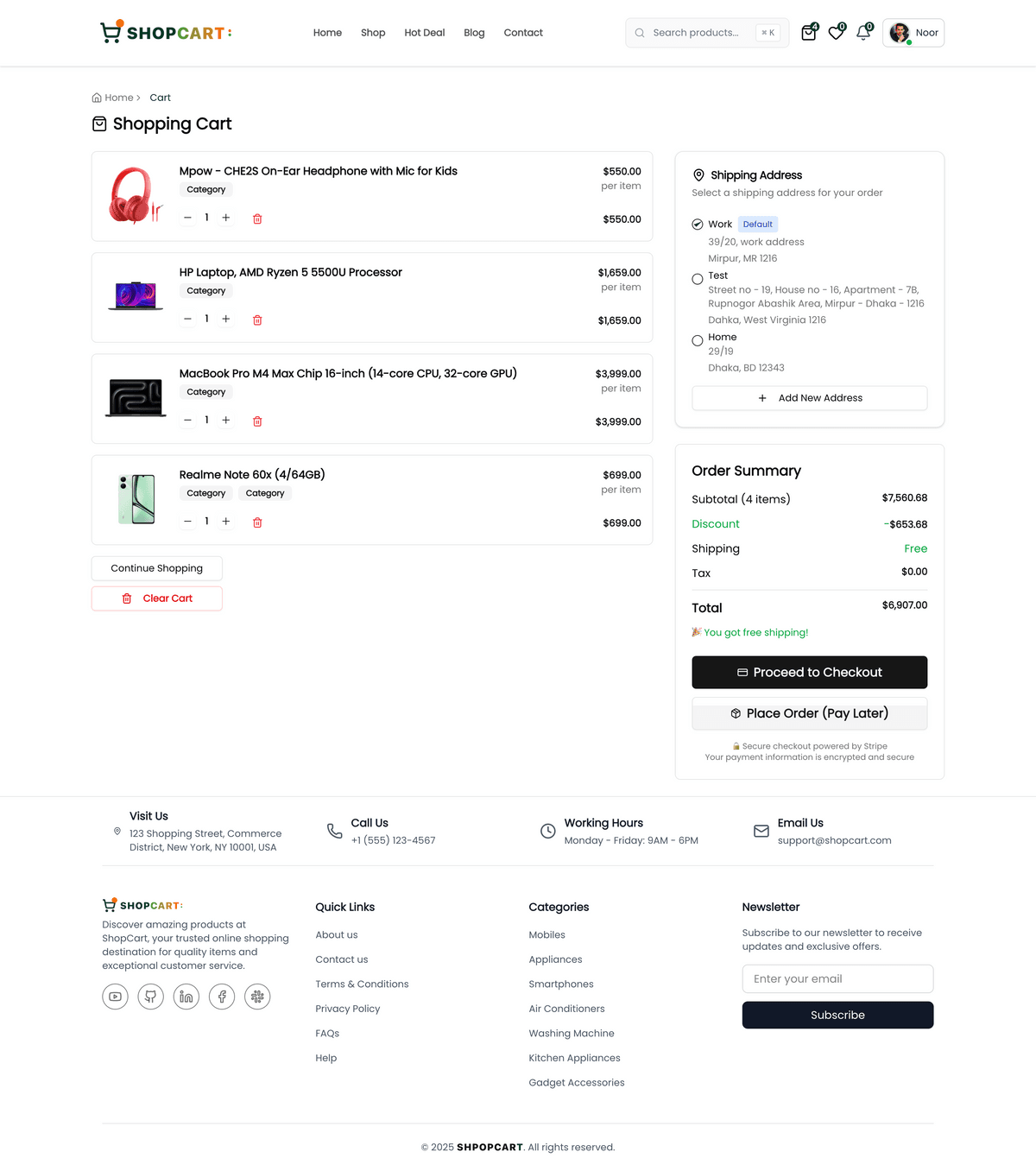Screen dimensions: 1036x1171
Task: Open the Shop navigation item
Action: click(x=373, y=33)
